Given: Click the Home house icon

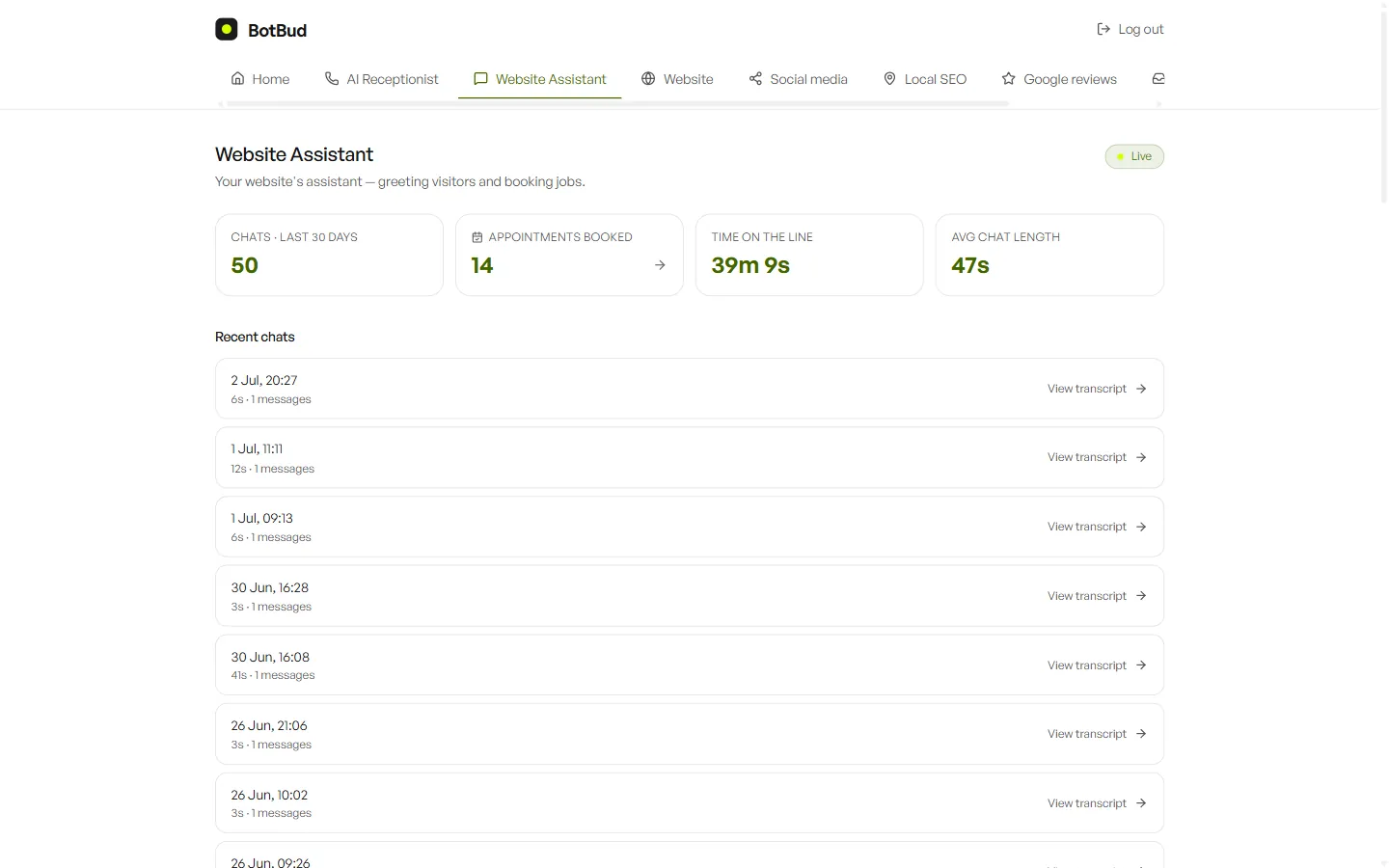Looking at the screenshot, I should [238, 78].
